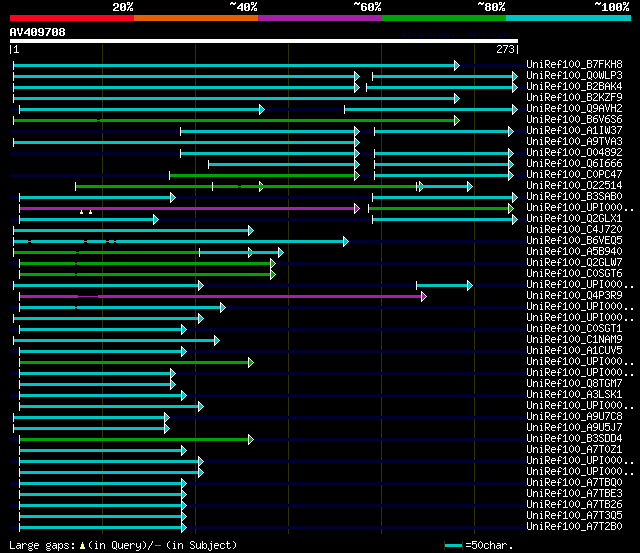Image resolution: width=640 pixels, height=553 pixels.
Task: Select the UniRef100_B3SAB0 label
Action: point(574,197)
